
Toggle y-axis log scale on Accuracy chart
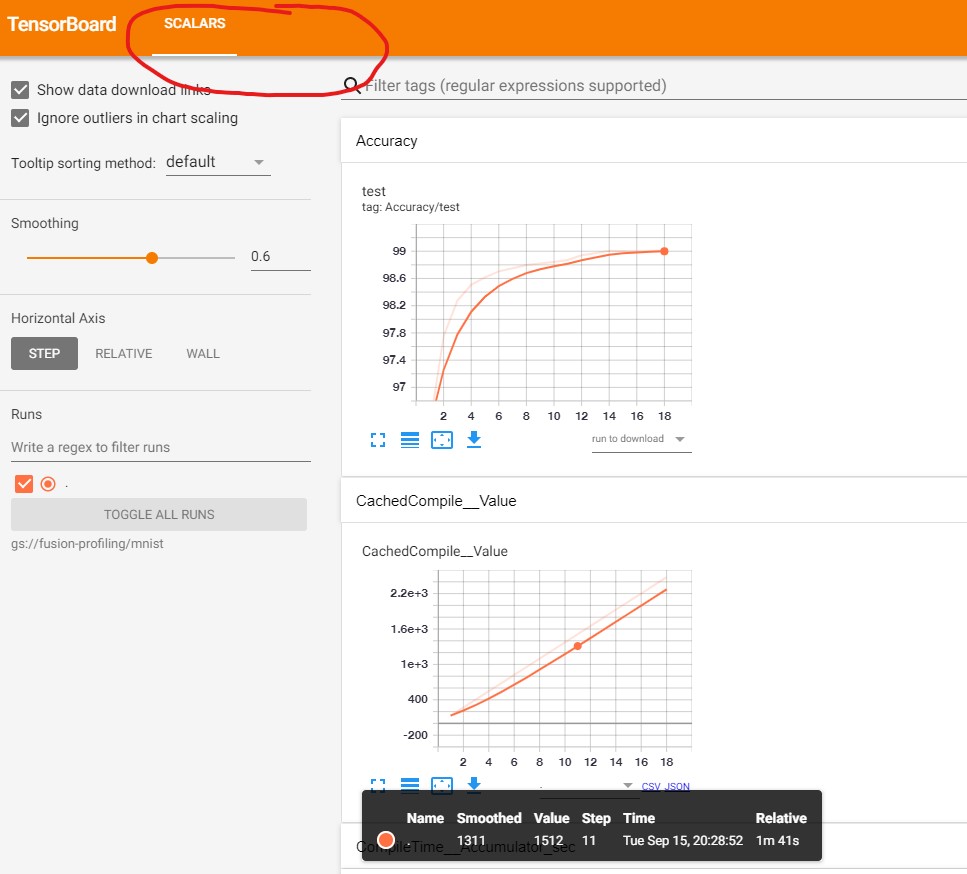(410, 440)
